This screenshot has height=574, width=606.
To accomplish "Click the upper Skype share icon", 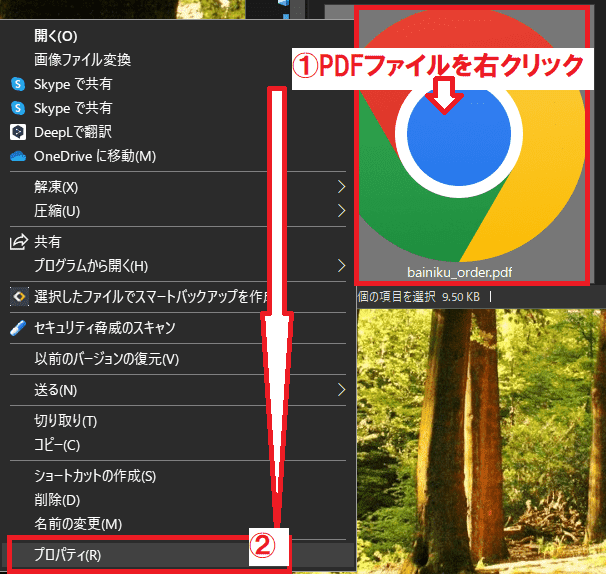I will click(x=17, y=84).
